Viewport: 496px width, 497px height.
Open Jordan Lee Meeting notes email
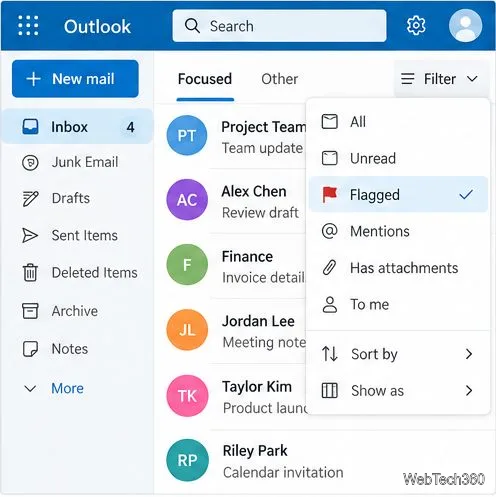(231, 331)
